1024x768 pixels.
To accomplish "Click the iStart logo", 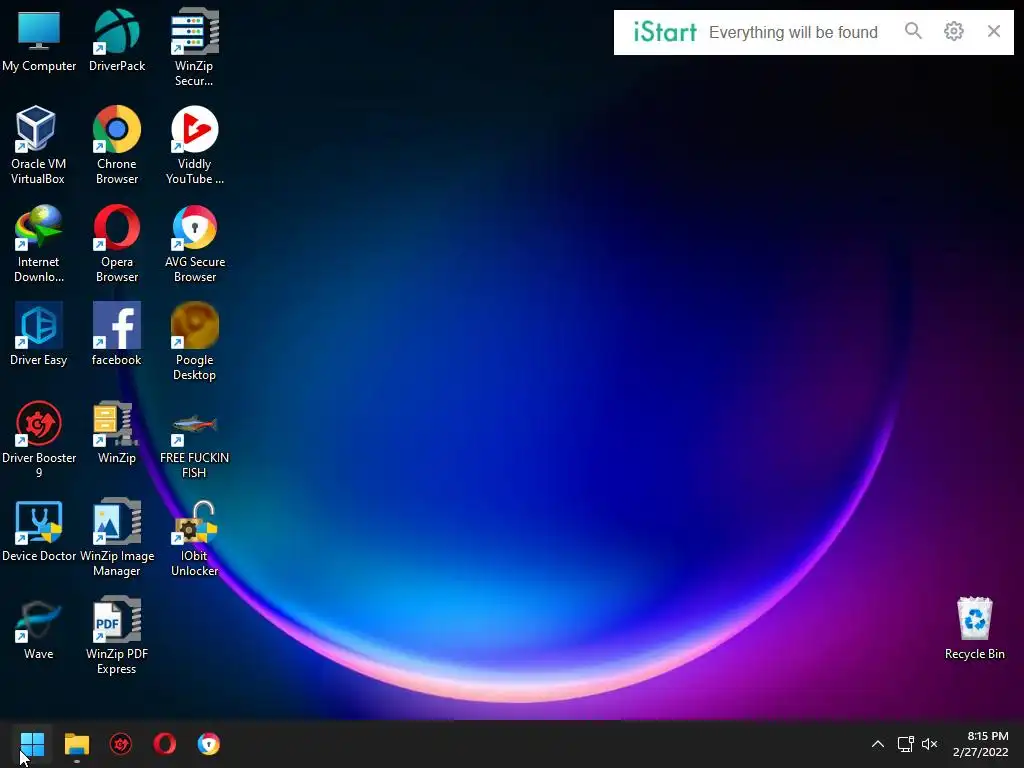I will point(665,31).
